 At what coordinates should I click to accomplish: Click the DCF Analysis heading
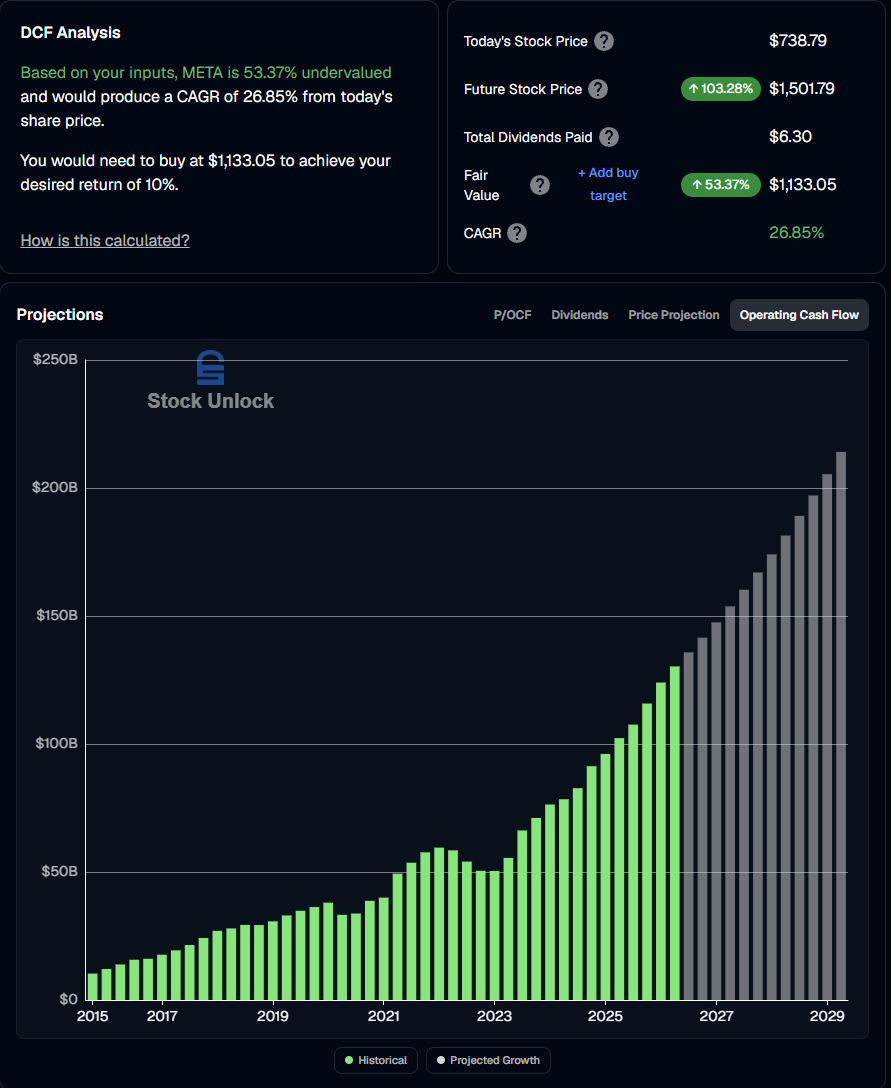(70, 33)
